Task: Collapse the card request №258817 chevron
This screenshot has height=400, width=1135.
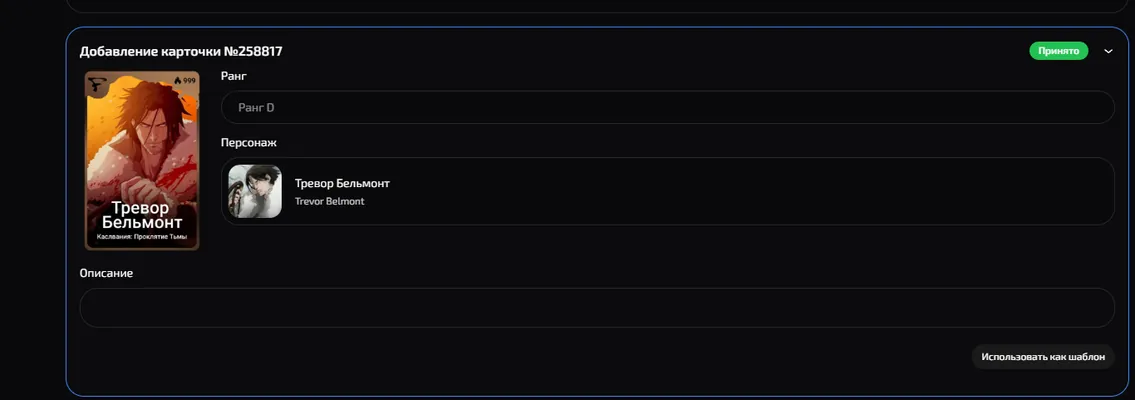Action: [x=1107, y=51]
